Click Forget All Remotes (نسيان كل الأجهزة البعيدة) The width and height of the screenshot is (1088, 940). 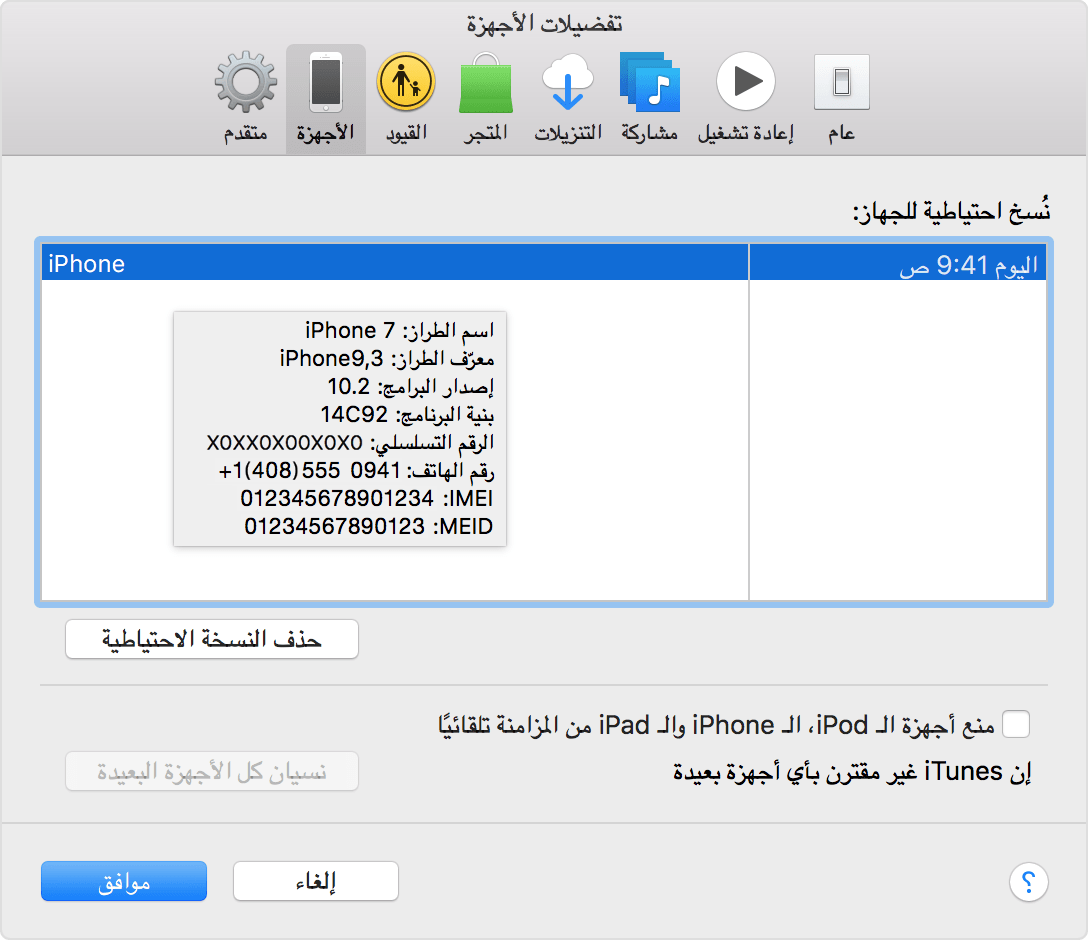click(x=212, y=772)
